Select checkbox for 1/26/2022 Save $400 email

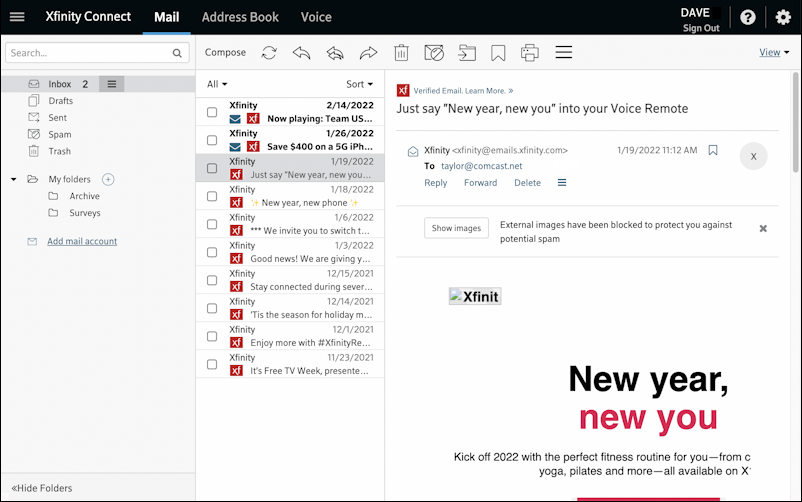point(212,140)
